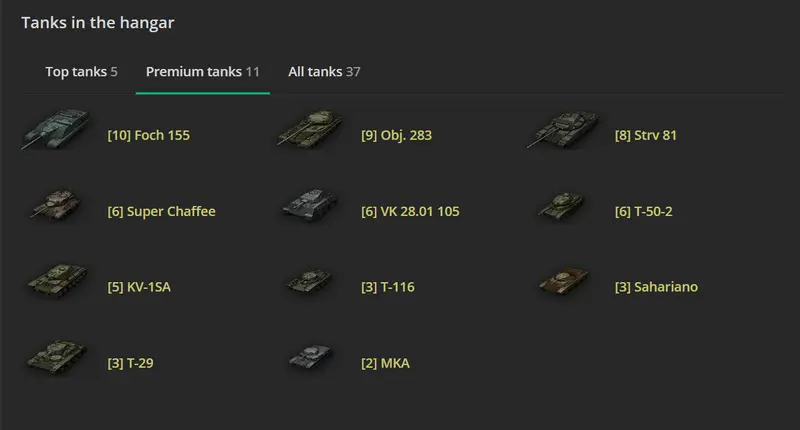Viewport: 800px width, 430px height.
Task: Open the [10] Foch 155 link
Action: 148,135
